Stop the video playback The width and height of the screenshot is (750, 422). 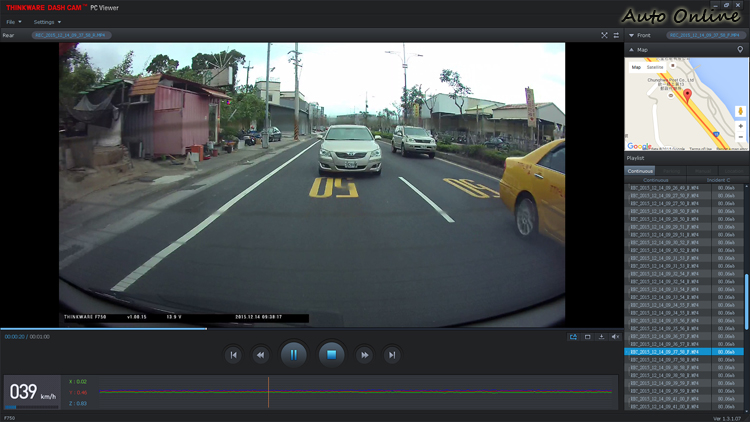pos(331,354)
